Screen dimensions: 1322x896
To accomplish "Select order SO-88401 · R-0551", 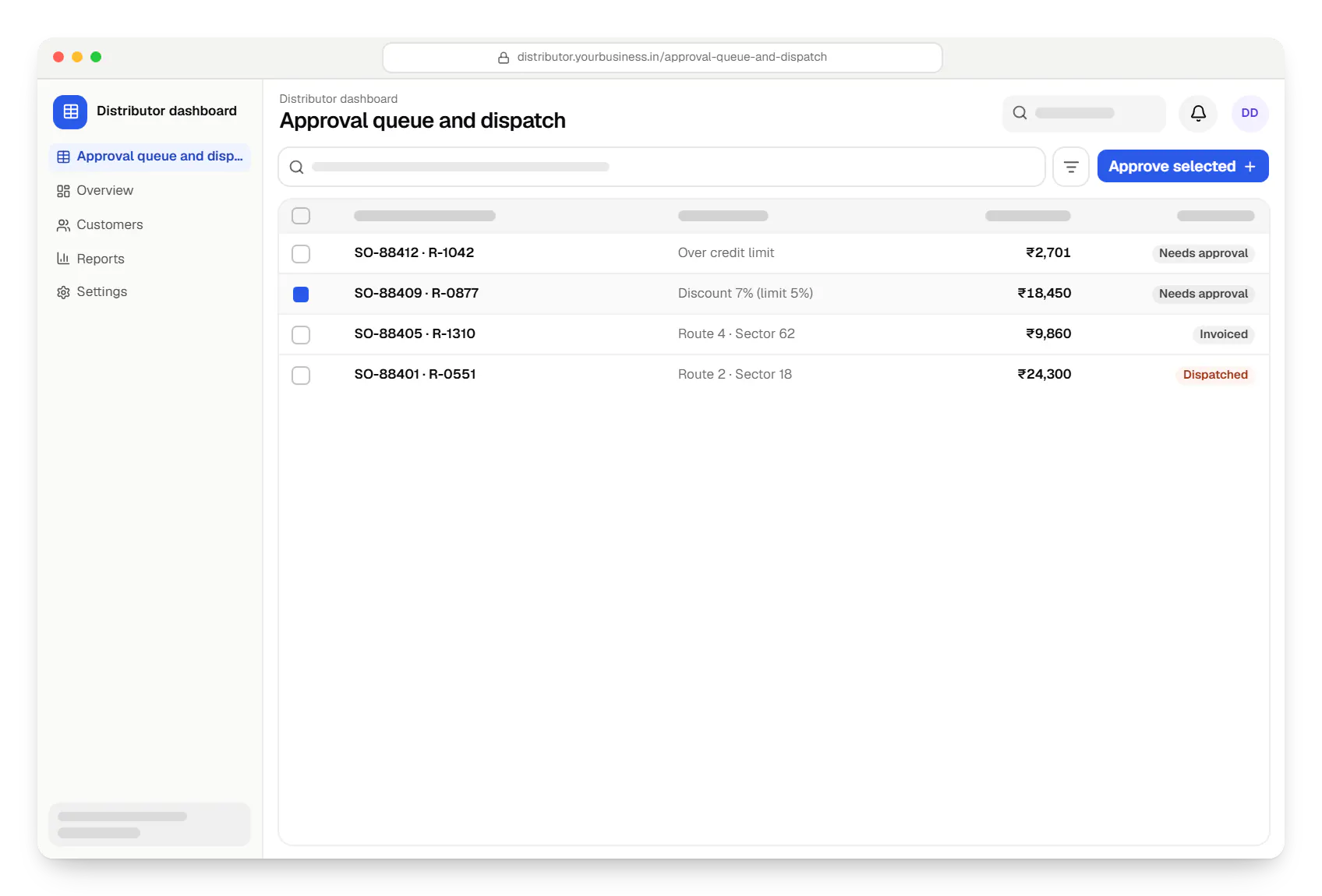I will pos(415,375).
